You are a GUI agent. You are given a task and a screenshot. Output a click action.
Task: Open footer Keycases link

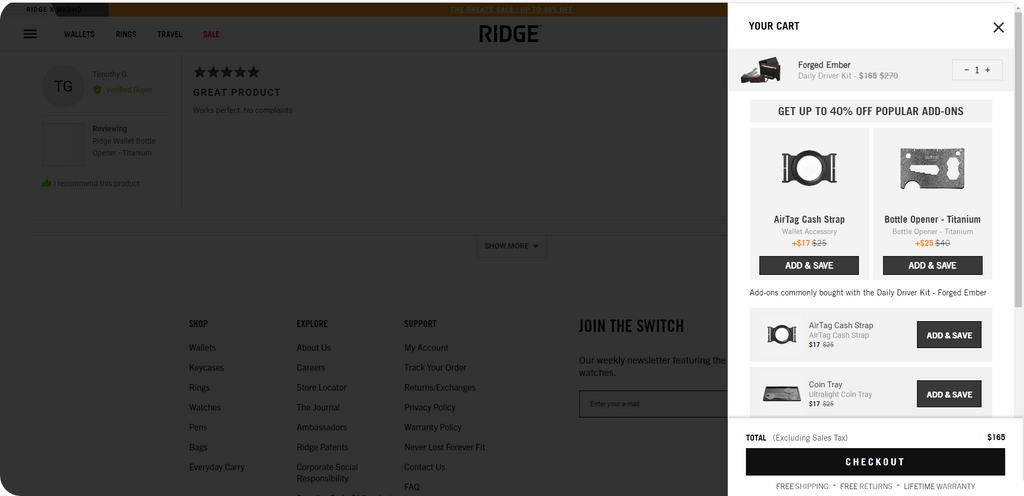tap(206, 367)
